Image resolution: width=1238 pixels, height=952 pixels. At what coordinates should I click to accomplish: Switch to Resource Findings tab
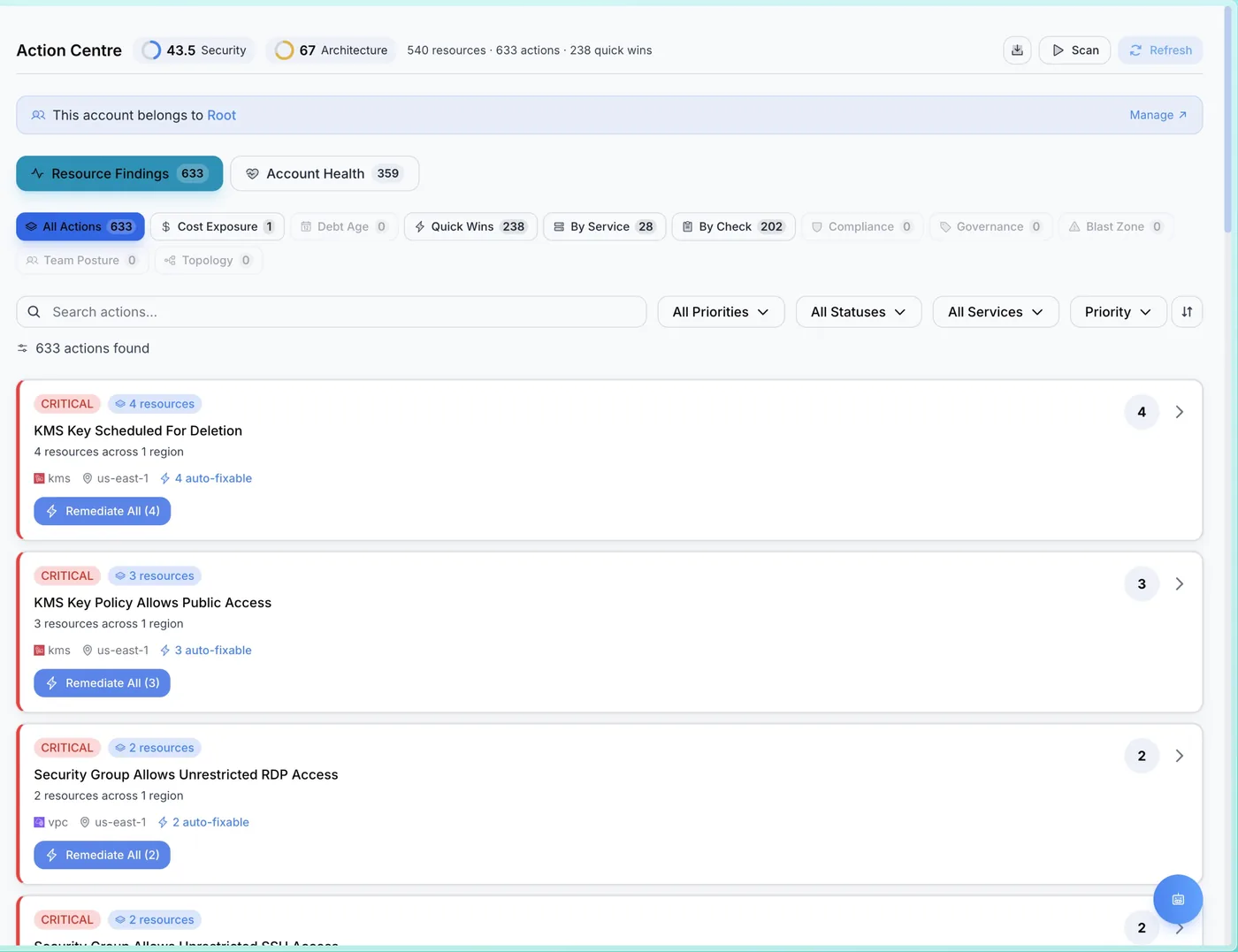[x=119, y=173]
